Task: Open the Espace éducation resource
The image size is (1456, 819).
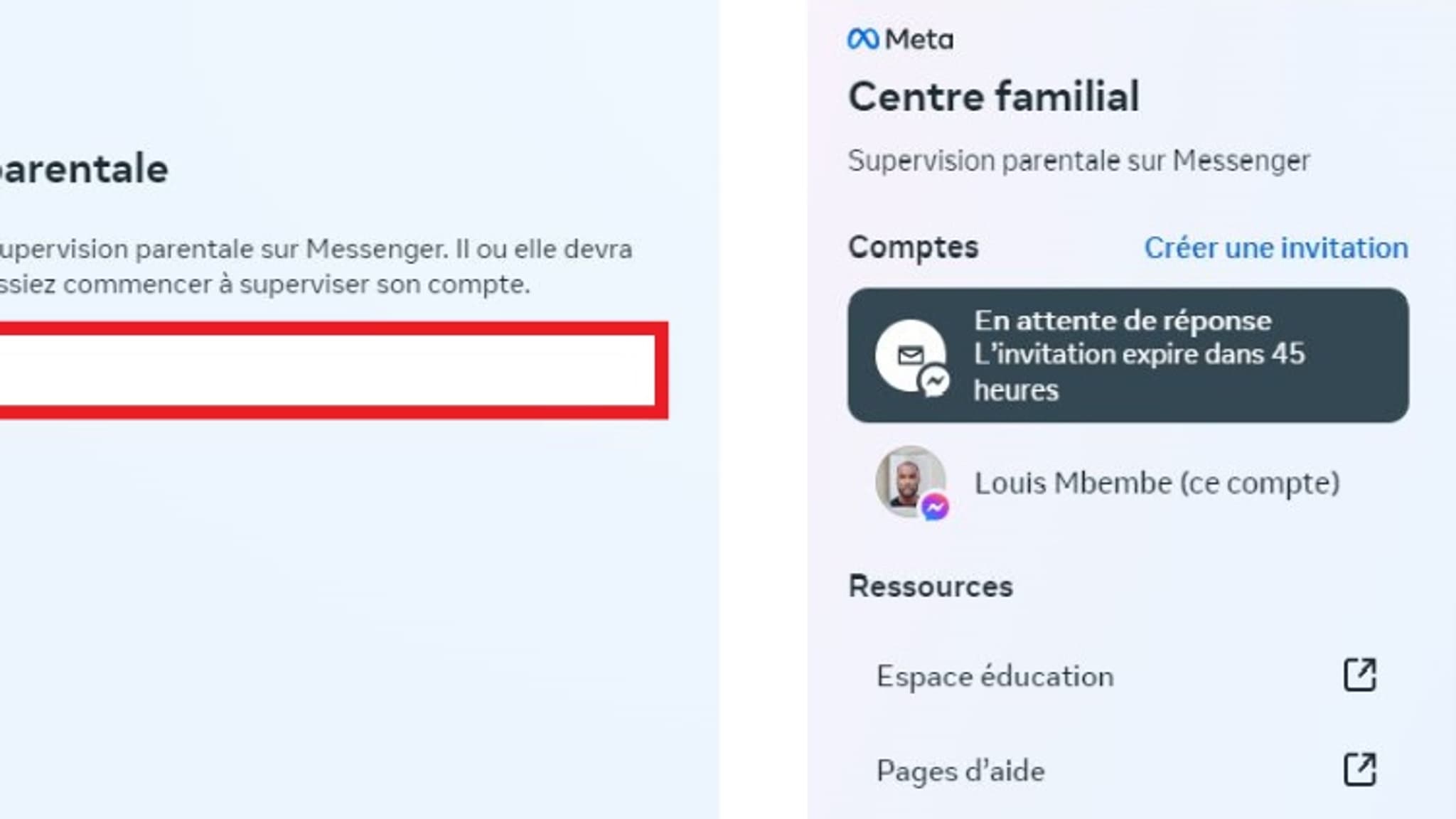Action: tap(1128, 675)
